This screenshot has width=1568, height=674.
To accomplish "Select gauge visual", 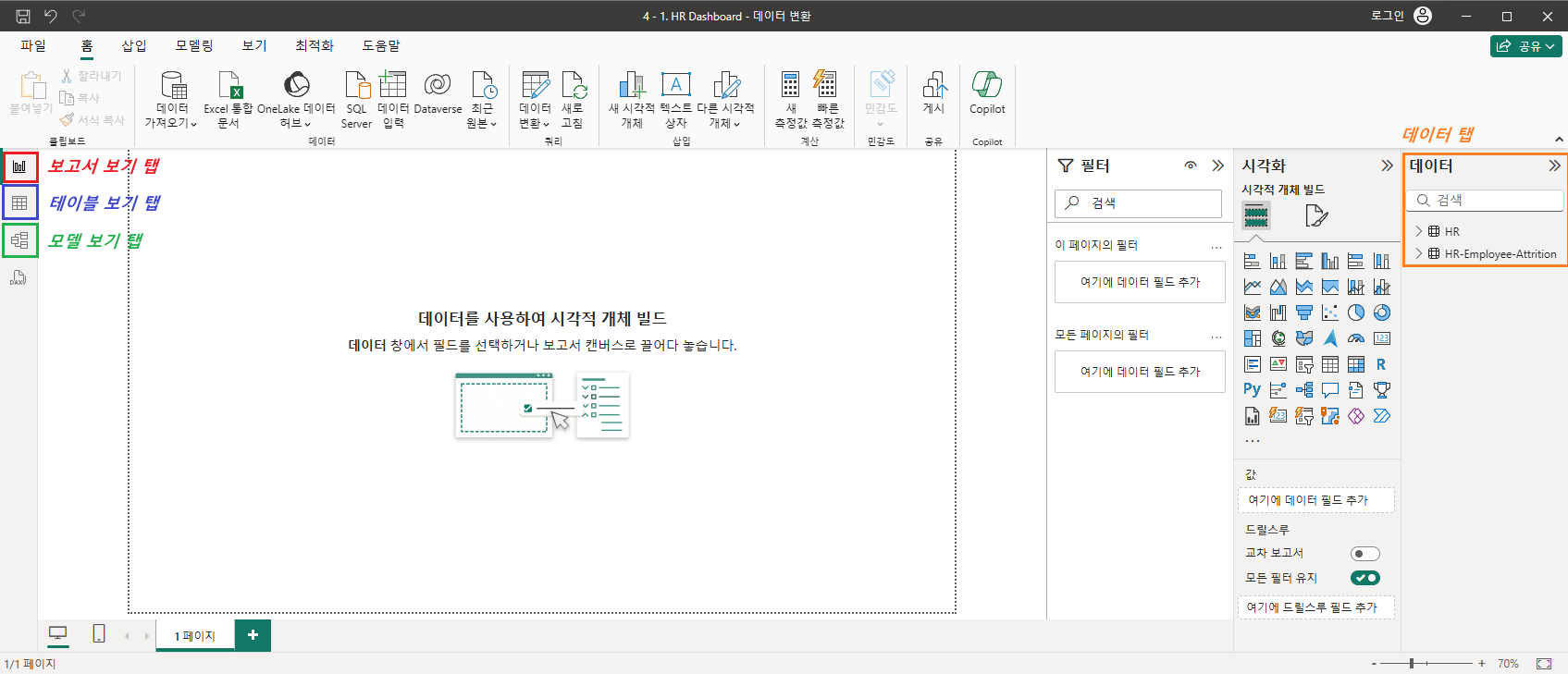I will pyautogui.click(x=1356, y=338).
